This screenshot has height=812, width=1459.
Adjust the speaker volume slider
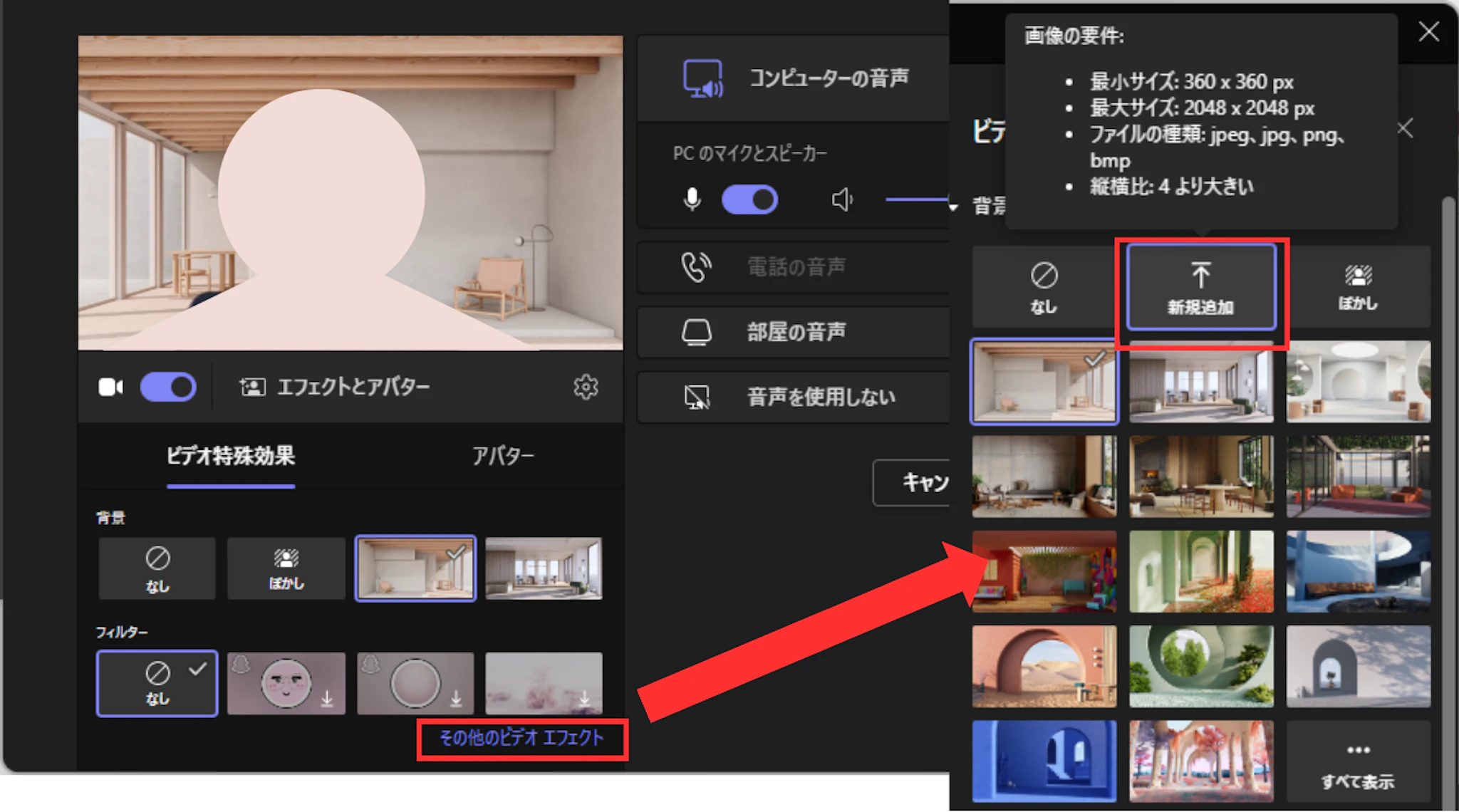pos(916,199)
